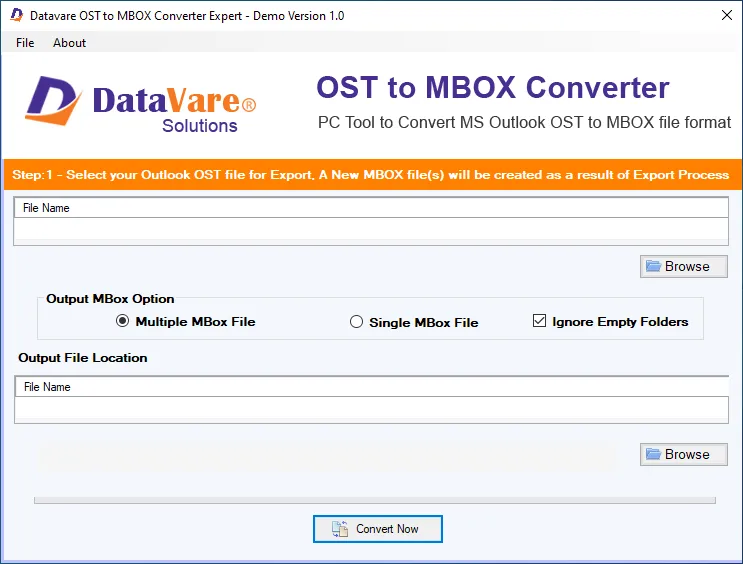This screenshot has width=743, height=564.
Task: Click the output File Name column header
Action: [372, 387]
